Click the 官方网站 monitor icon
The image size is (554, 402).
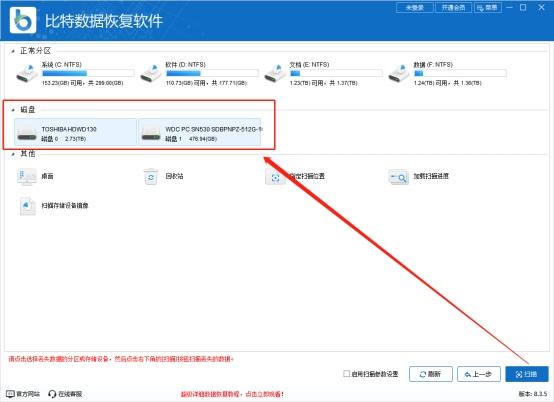click(x=11, y=394)
